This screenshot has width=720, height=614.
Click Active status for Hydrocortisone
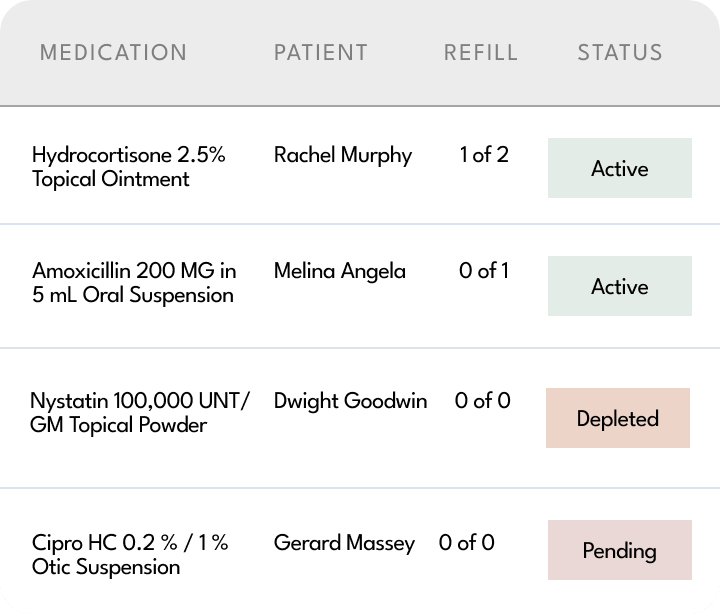tap(619, 168)
